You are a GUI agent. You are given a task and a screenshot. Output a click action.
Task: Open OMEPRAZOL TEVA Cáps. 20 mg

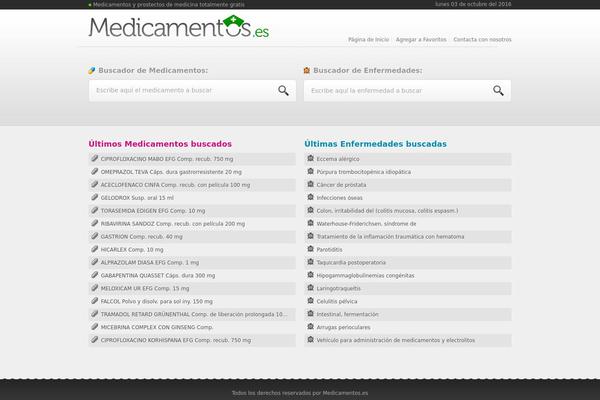(171, 172)
